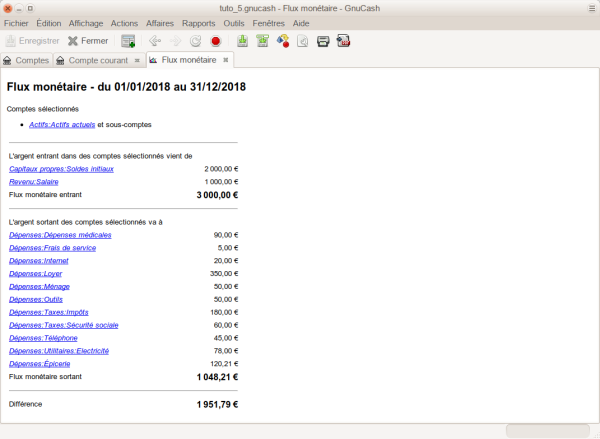
Task: Click the Fermer toolbar button
Action: tap(87, 41)
